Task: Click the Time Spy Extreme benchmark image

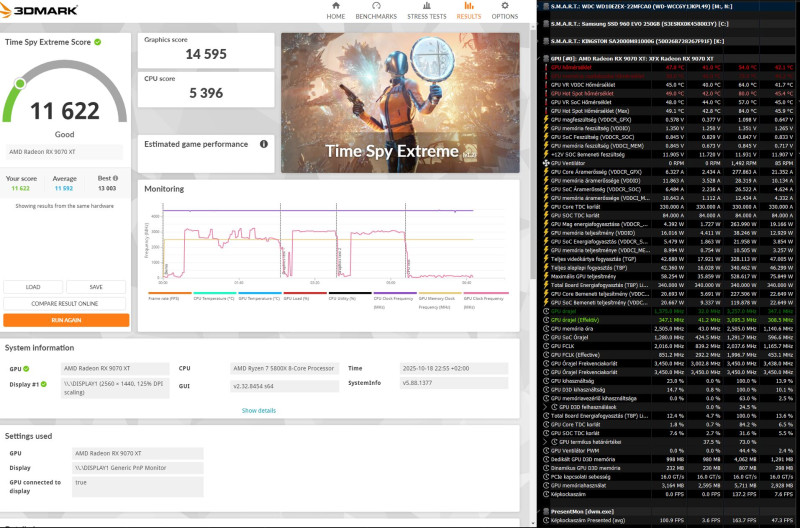Action: coord(400,103)
